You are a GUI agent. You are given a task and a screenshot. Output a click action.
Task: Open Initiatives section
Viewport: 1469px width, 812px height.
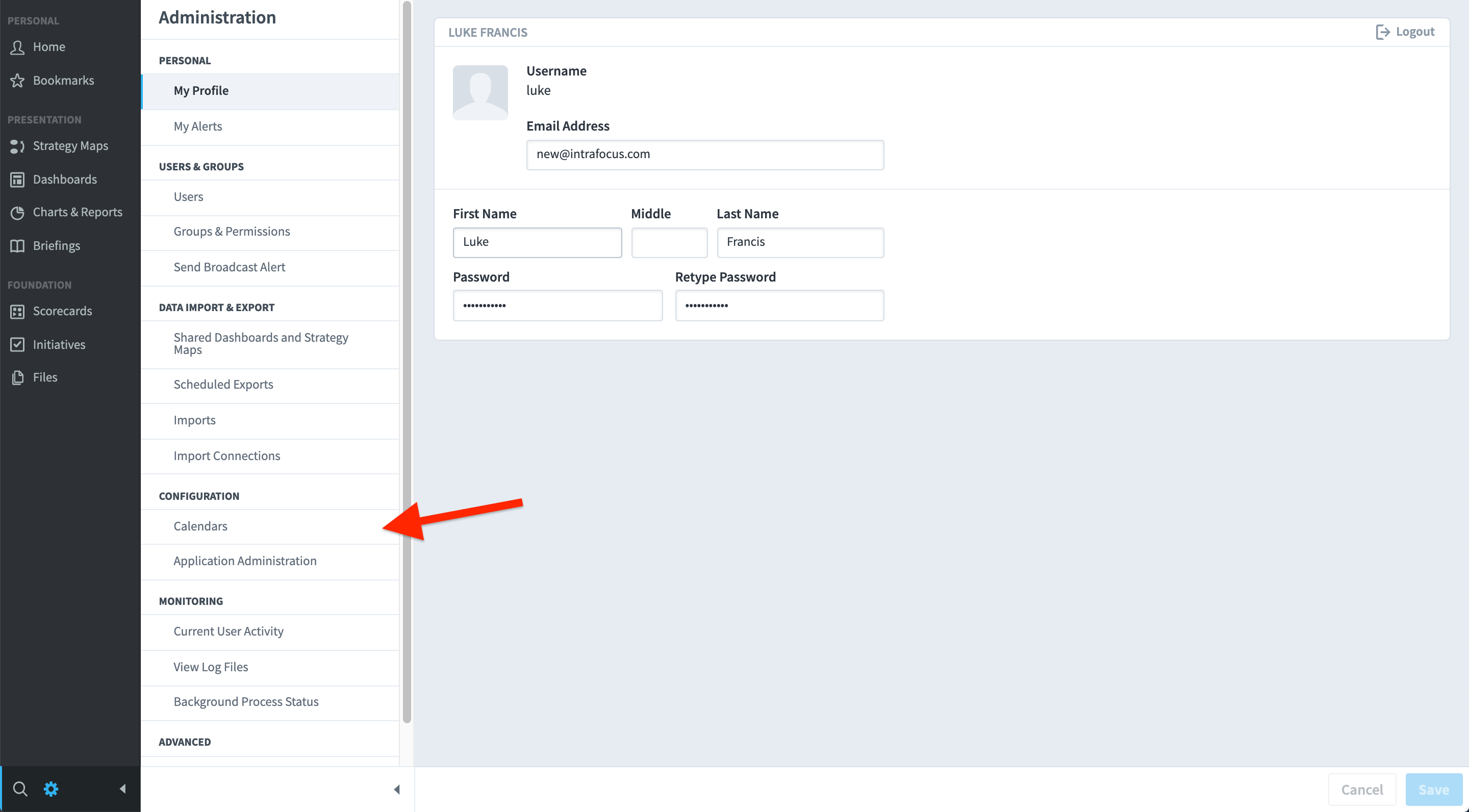coord(59,344)
